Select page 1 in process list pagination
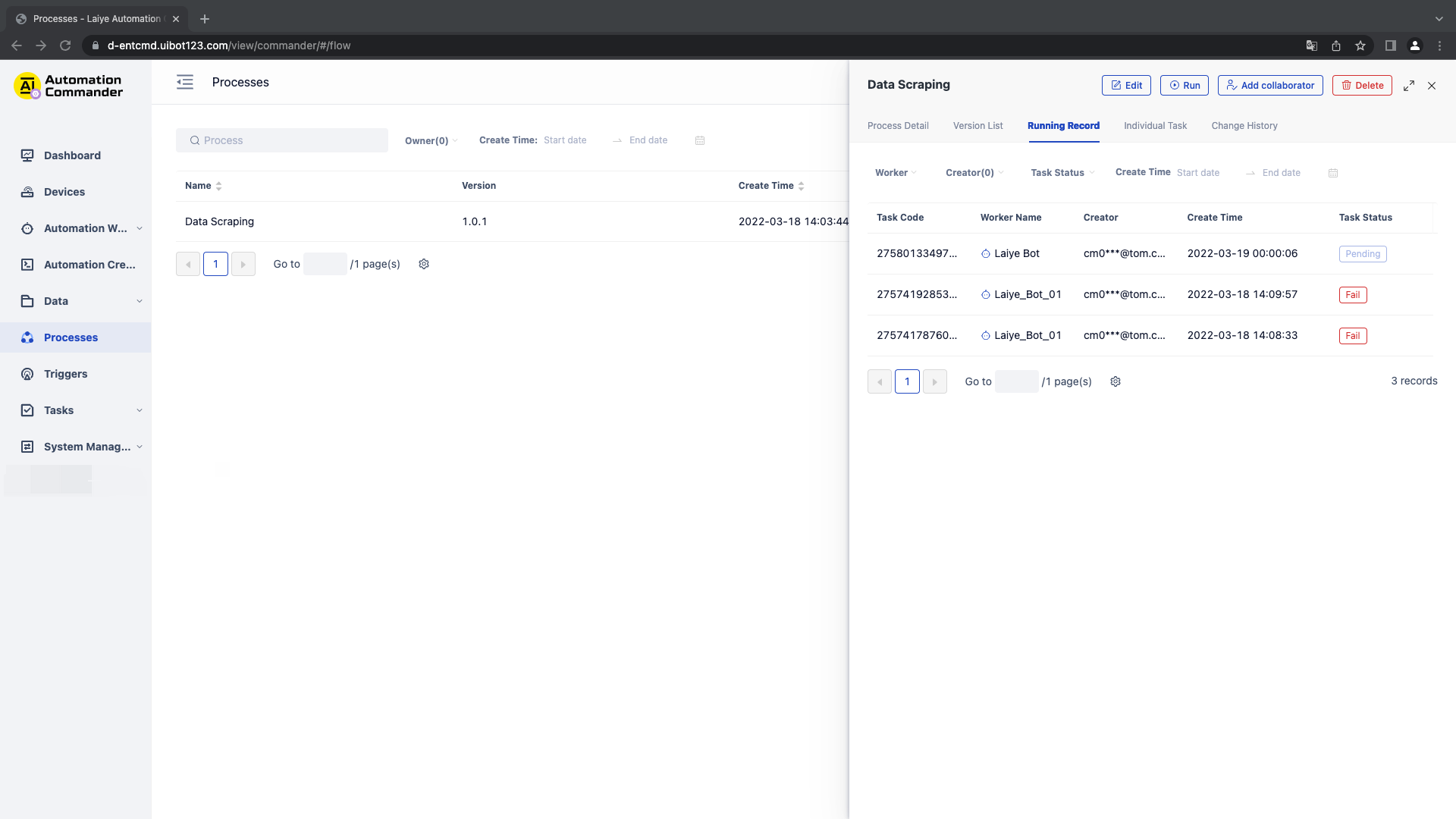Screen dimensions: 1456x819 pyautogui.click(x=215, y=264)
